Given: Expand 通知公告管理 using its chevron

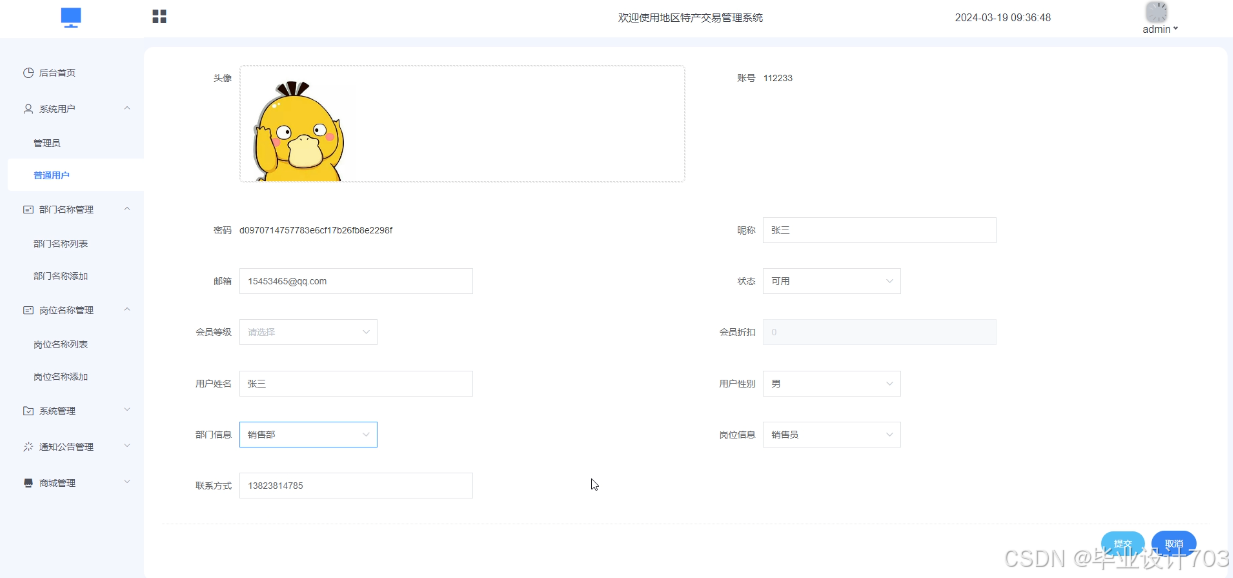Looking at the screenshot, I should [x=127, y=446].
